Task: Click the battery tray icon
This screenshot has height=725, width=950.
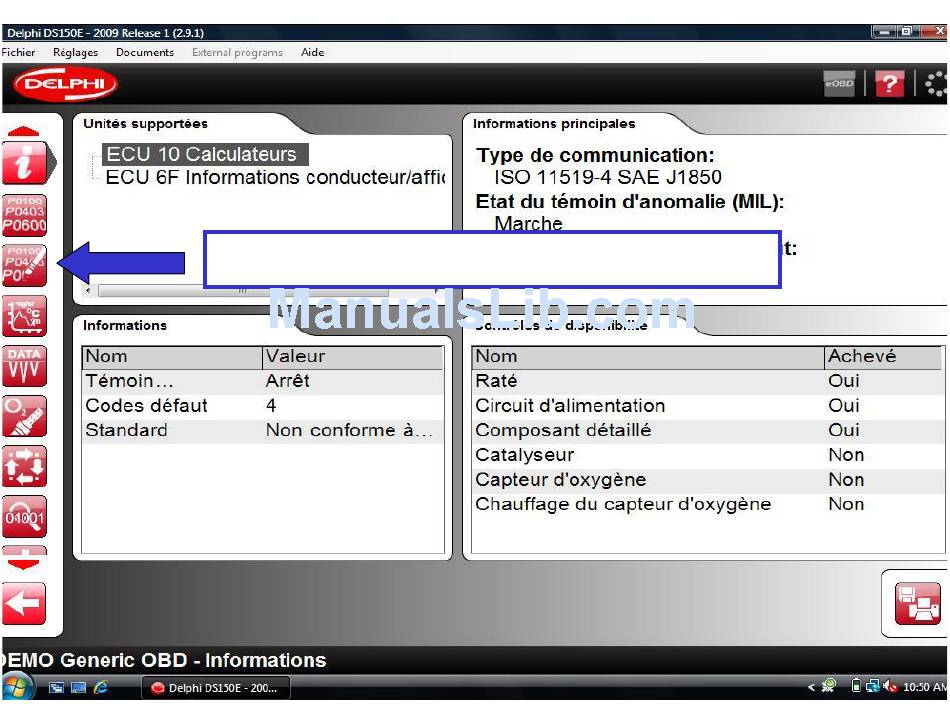Action: click(x=855, y=686)
